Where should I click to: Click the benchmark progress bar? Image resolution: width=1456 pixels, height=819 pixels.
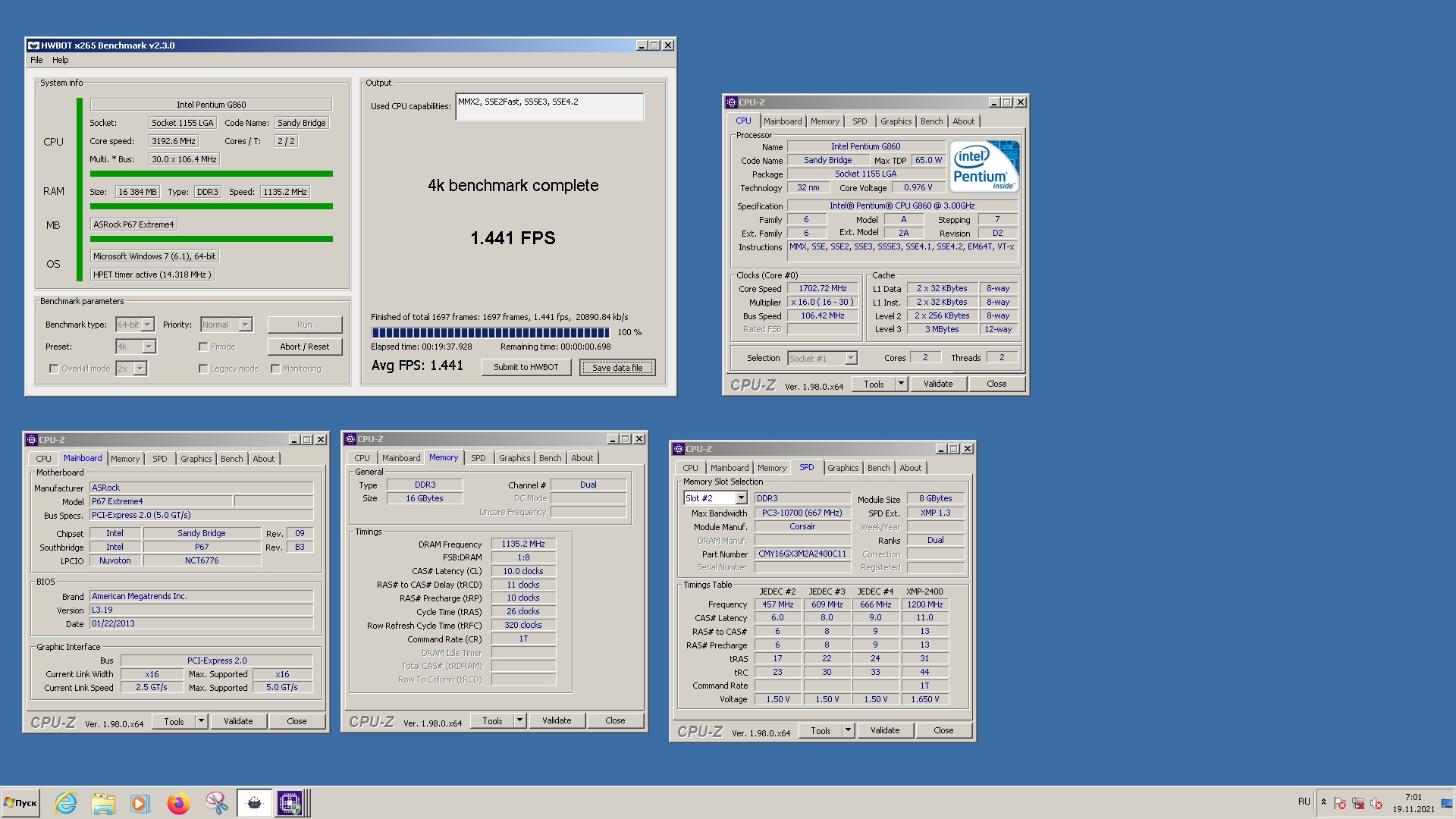[x=490, y=333]
